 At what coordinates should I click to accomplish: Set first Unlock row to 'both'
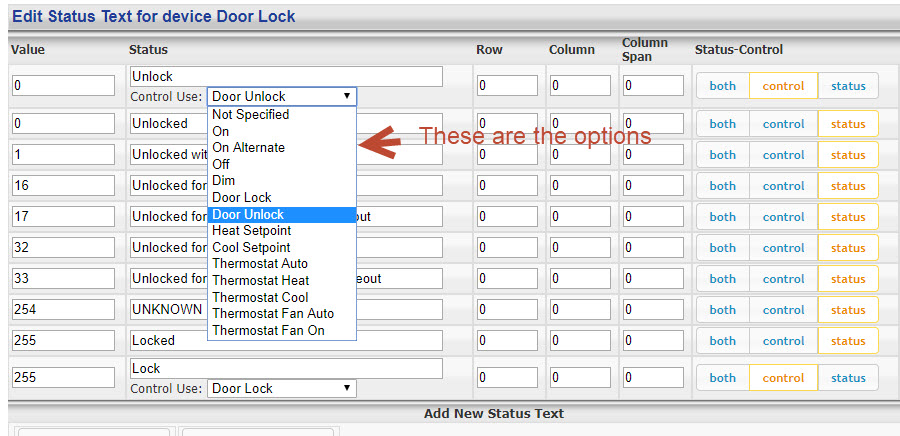click(722, 86)
